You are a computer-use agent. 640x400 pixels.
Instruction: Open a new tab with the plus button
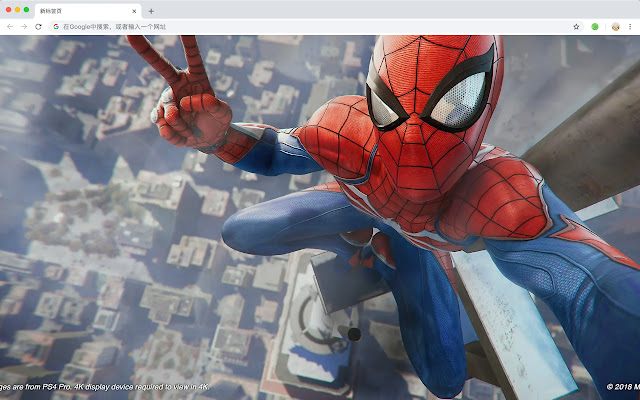click(151, 11)
